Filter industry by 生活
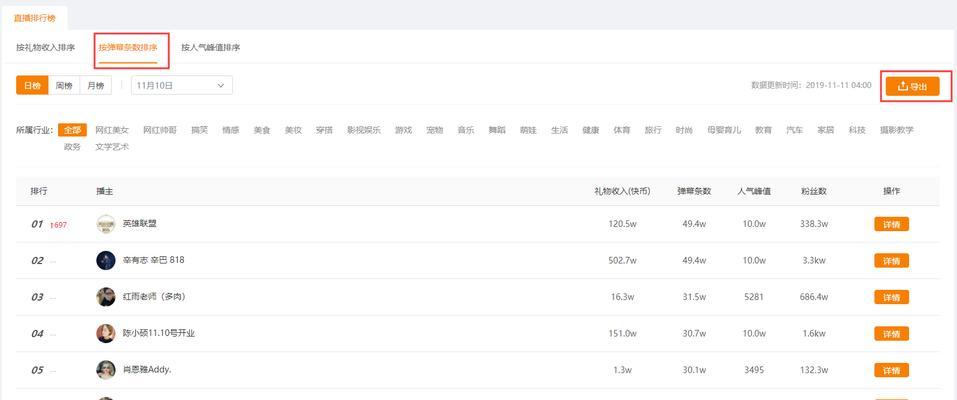 pyautogui.click(x=560, y=130)
